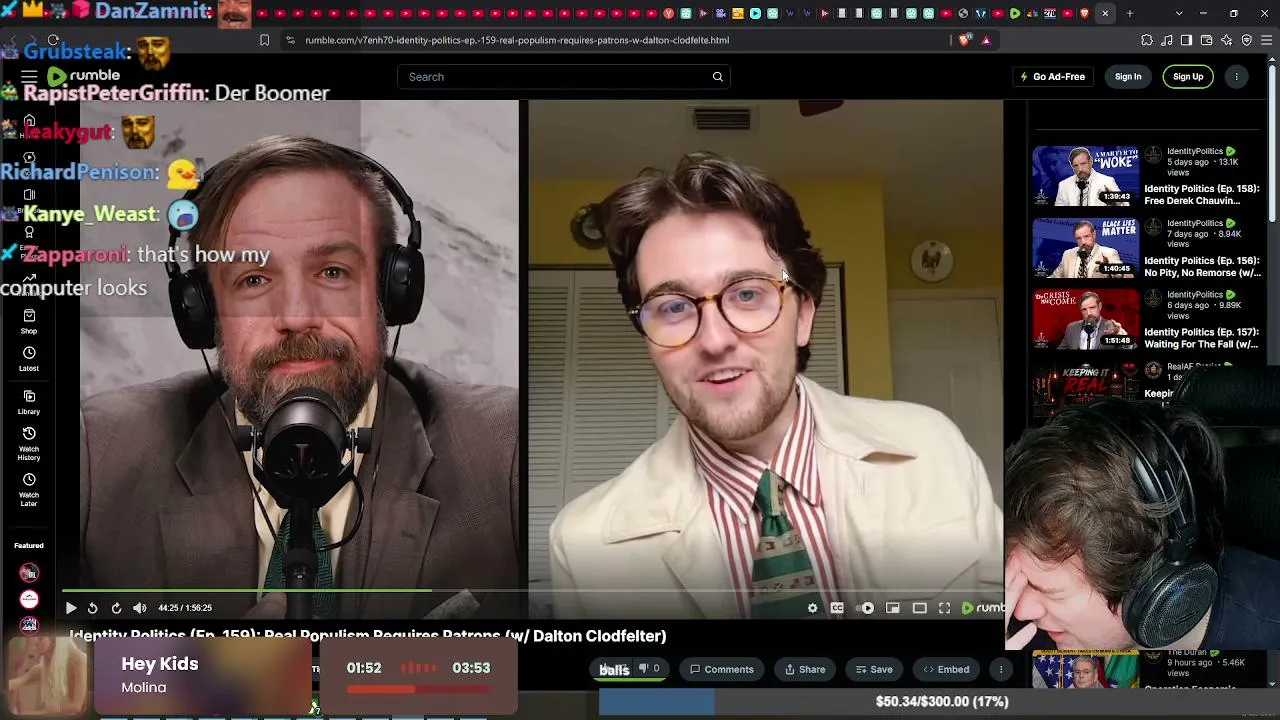Open browser extensions puzzle icon
Viewport: 1280px width, 720px height.
pyautogui.click(x=1146, y=40)
